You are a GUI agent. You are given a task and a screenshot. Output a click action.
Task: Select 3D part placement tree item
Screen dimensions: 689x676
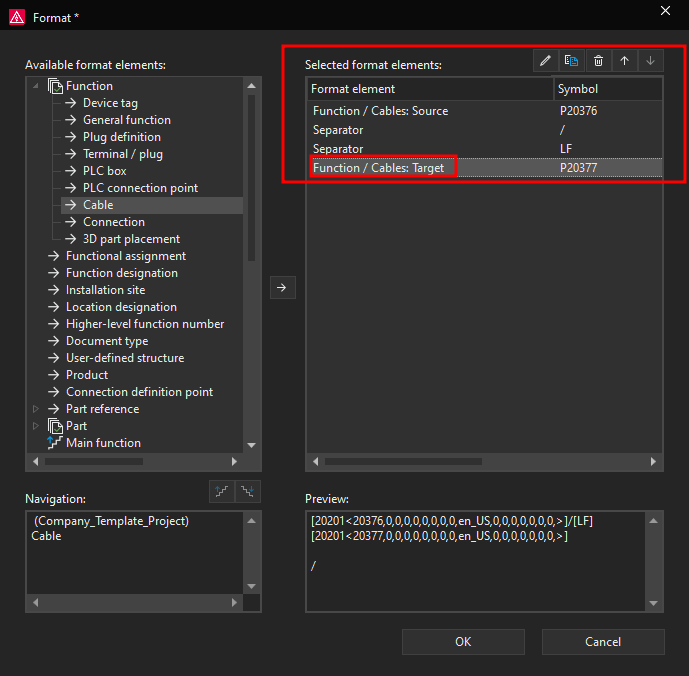tap(131, 239)
